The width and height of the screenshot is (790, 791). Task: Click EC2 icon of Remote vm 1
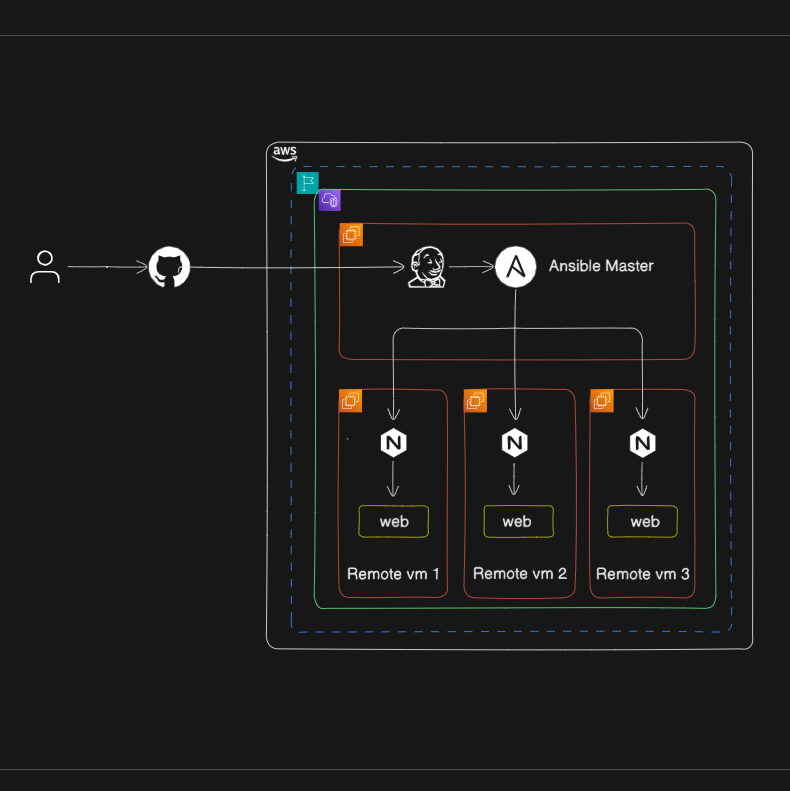point(351,401)
